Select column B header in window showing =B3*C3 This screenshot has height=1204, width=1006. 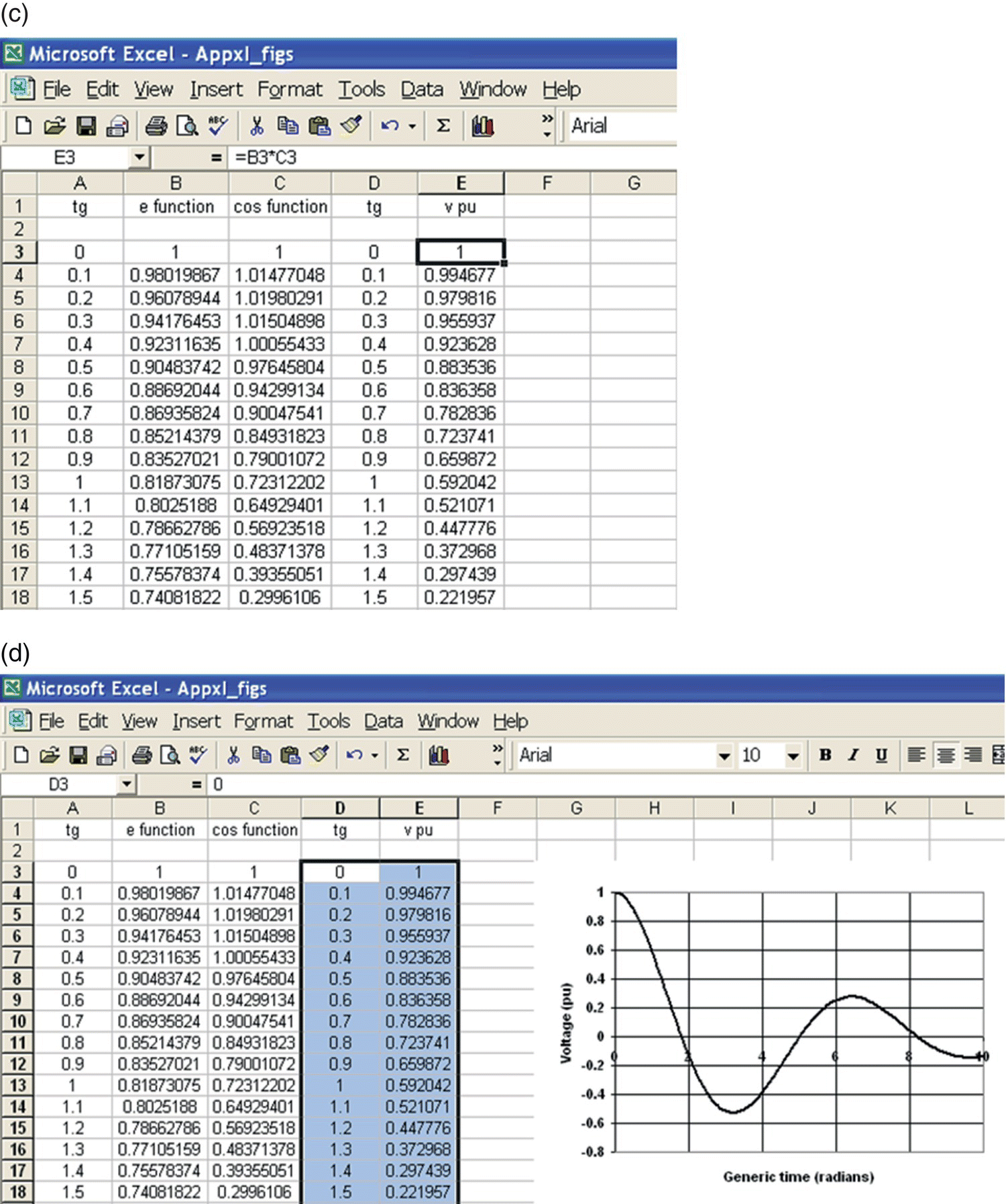[x=176, y=183]
